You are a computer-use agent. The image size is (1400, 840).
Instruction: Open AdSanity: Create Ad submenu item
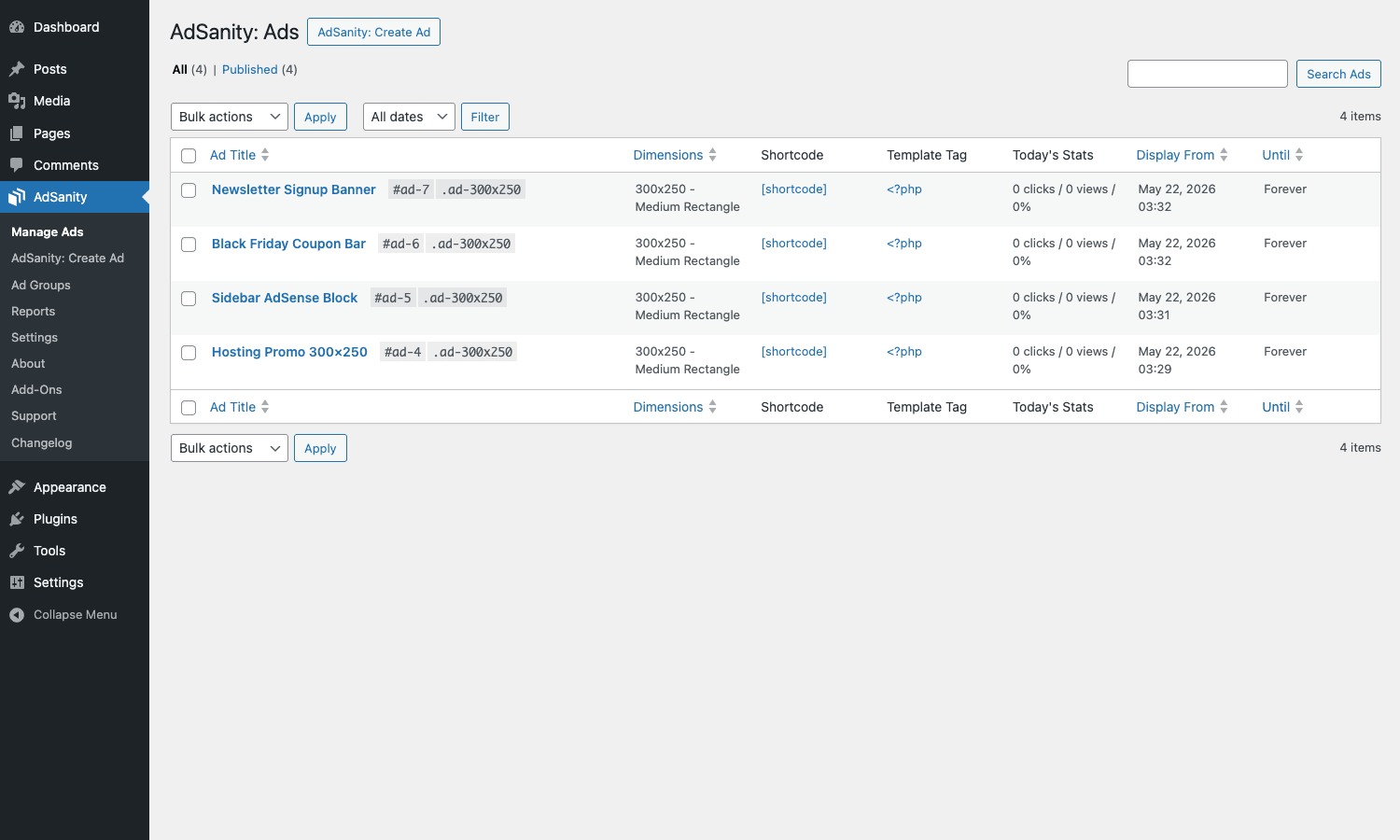point(67,258)
